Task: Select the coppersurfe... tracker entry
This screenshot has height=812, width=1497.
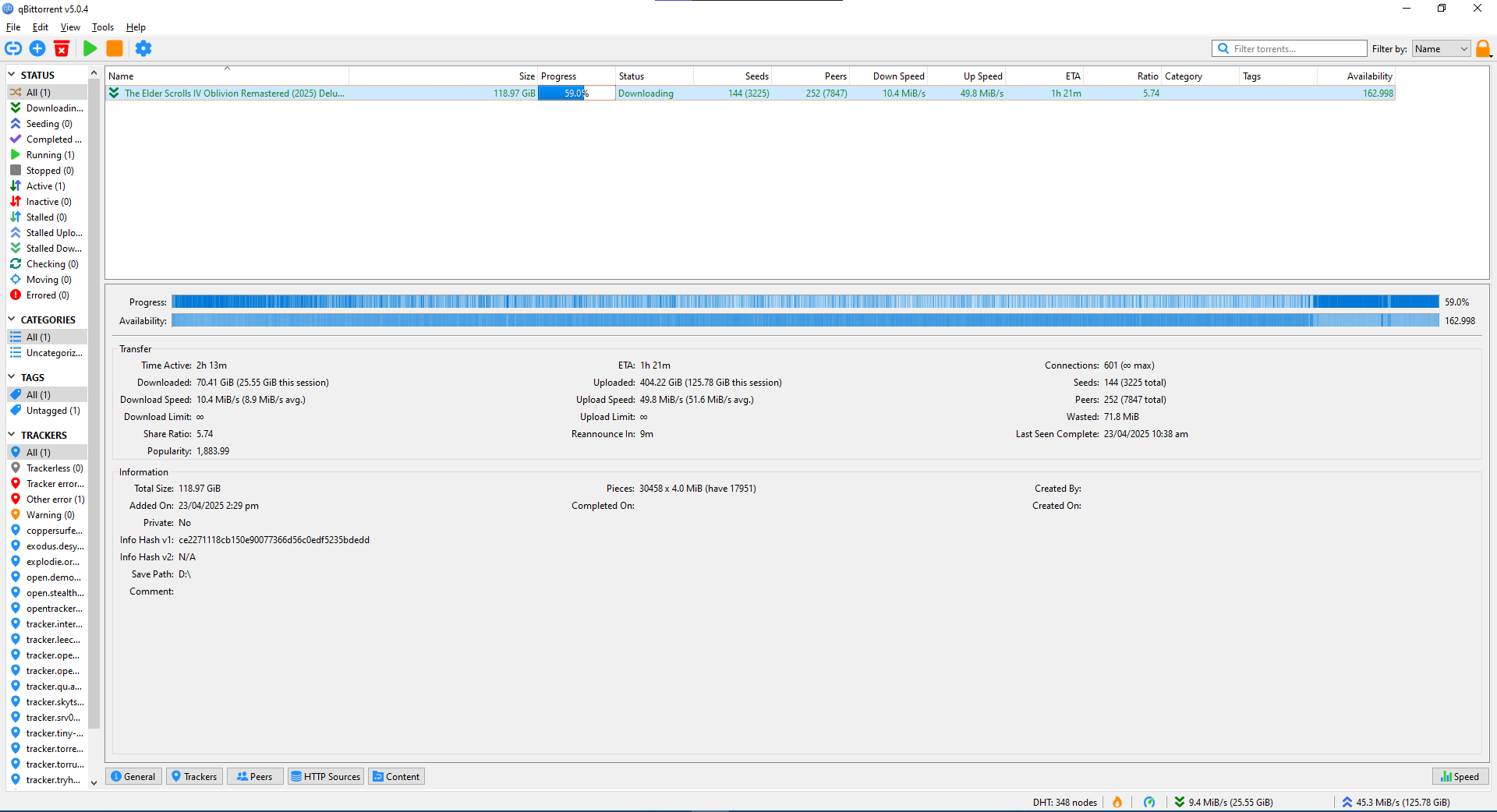Action: (47, 531)
